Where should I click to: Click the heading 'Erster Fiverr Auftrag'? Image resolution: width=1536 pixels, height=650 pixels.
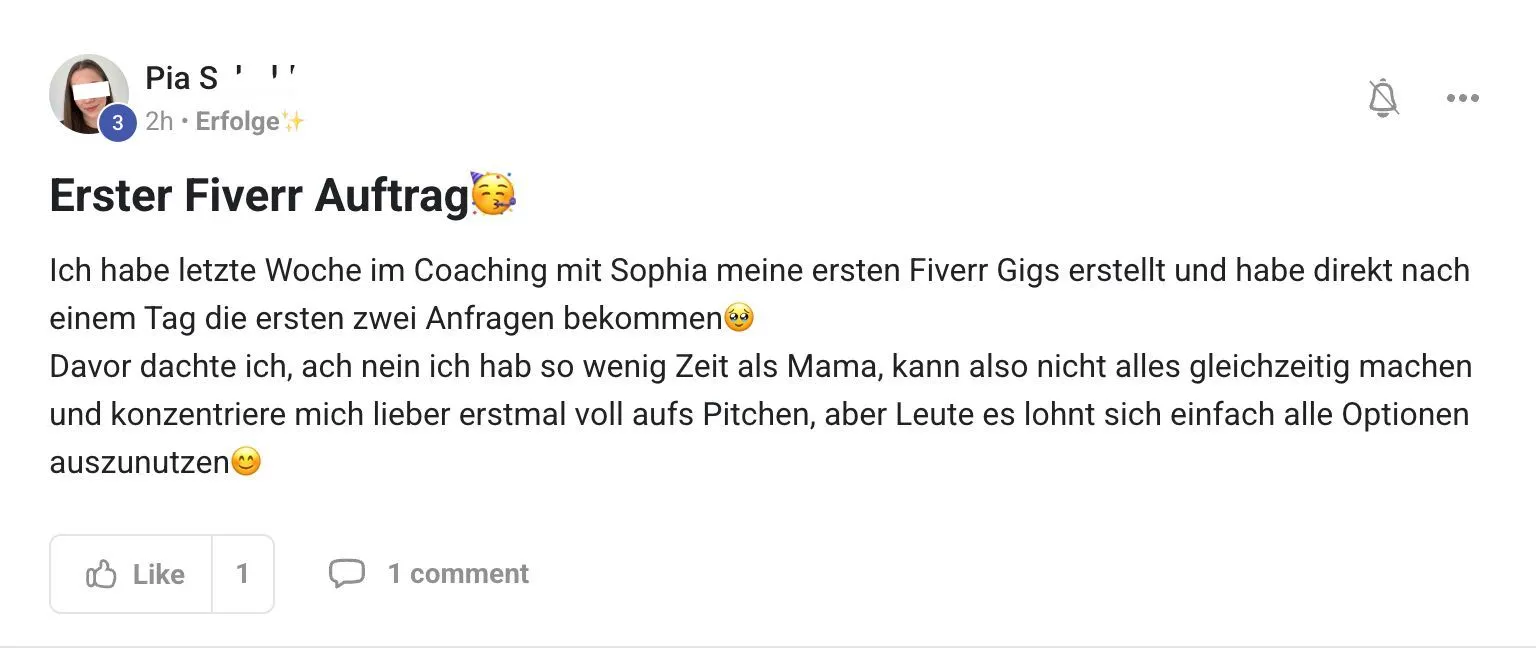pos(255,194)
